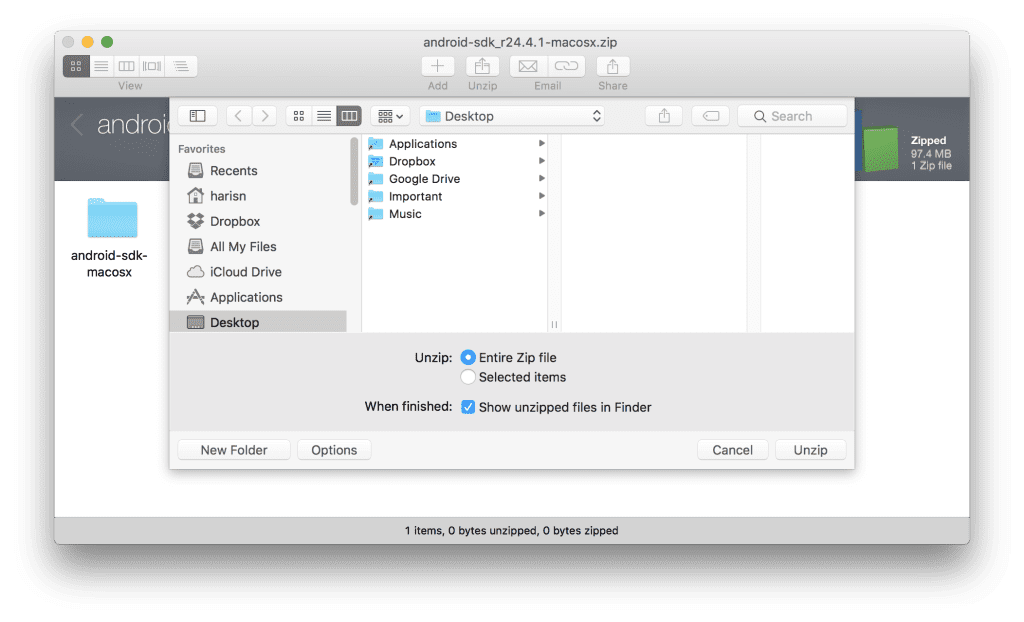The width and height of the screenshot is (1024, 622).
Task: Click the Add icon in the toolbar
Action: (437, 67)
